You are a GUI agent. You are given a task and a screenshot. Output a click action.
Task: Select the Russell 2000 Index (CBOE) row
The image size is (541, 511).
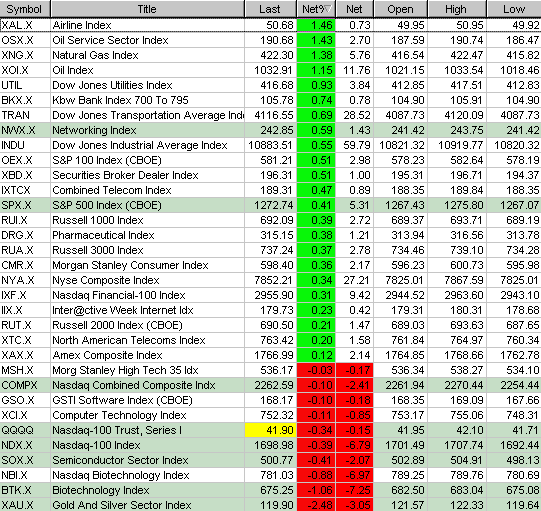270,325
